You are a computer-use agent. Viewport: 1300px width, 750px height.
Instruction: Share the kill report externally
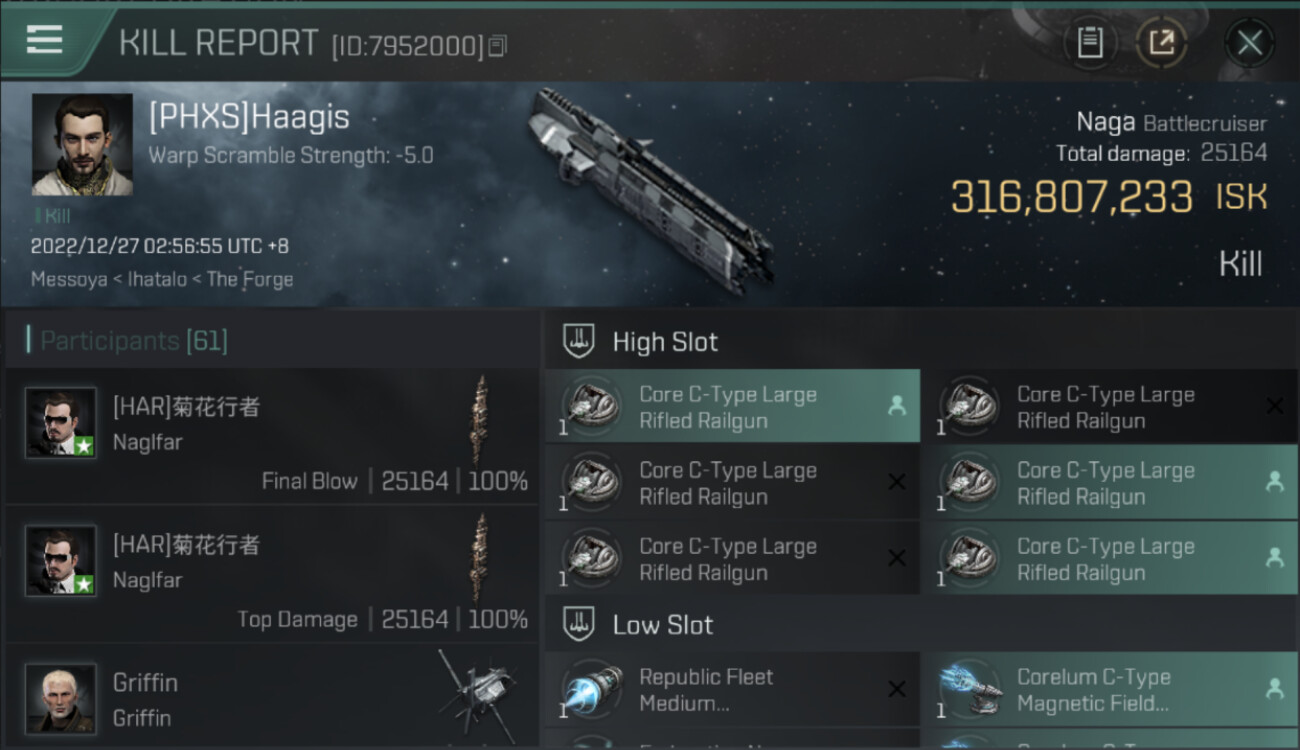[1161, 42]
